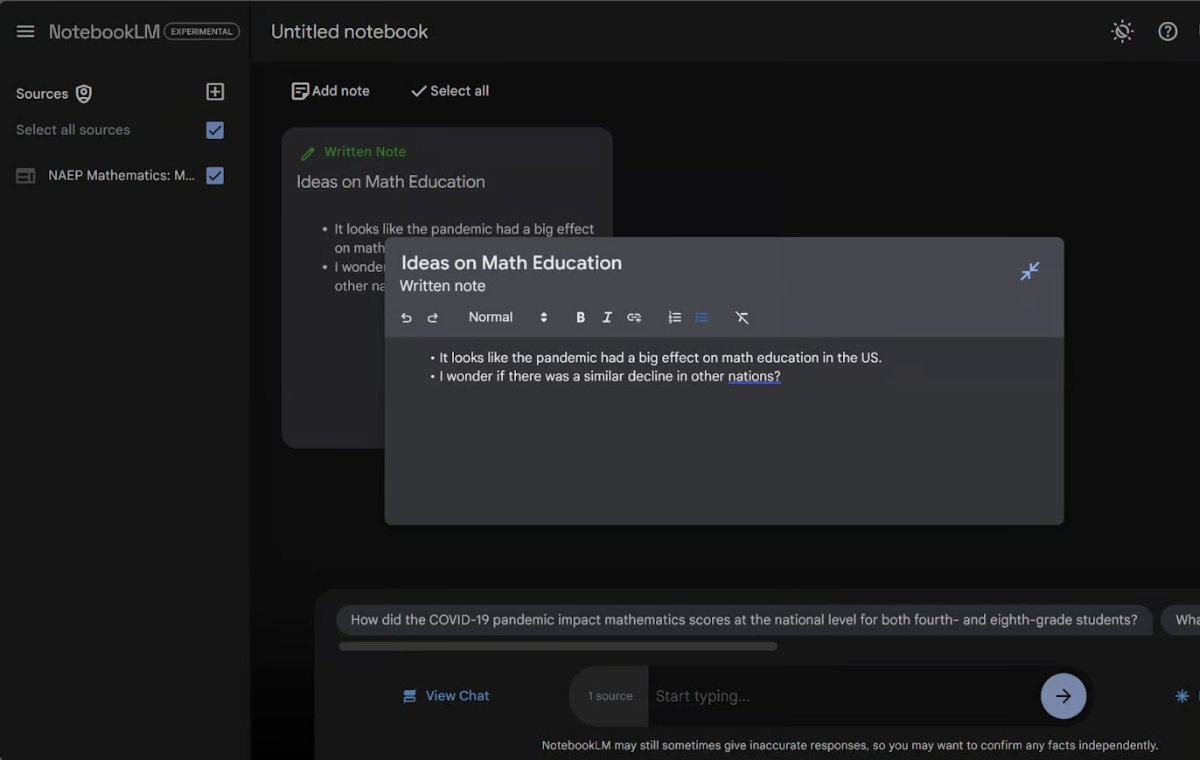Switch to a numbered list
Screen dimensions: 1200x760
point(674,317)
